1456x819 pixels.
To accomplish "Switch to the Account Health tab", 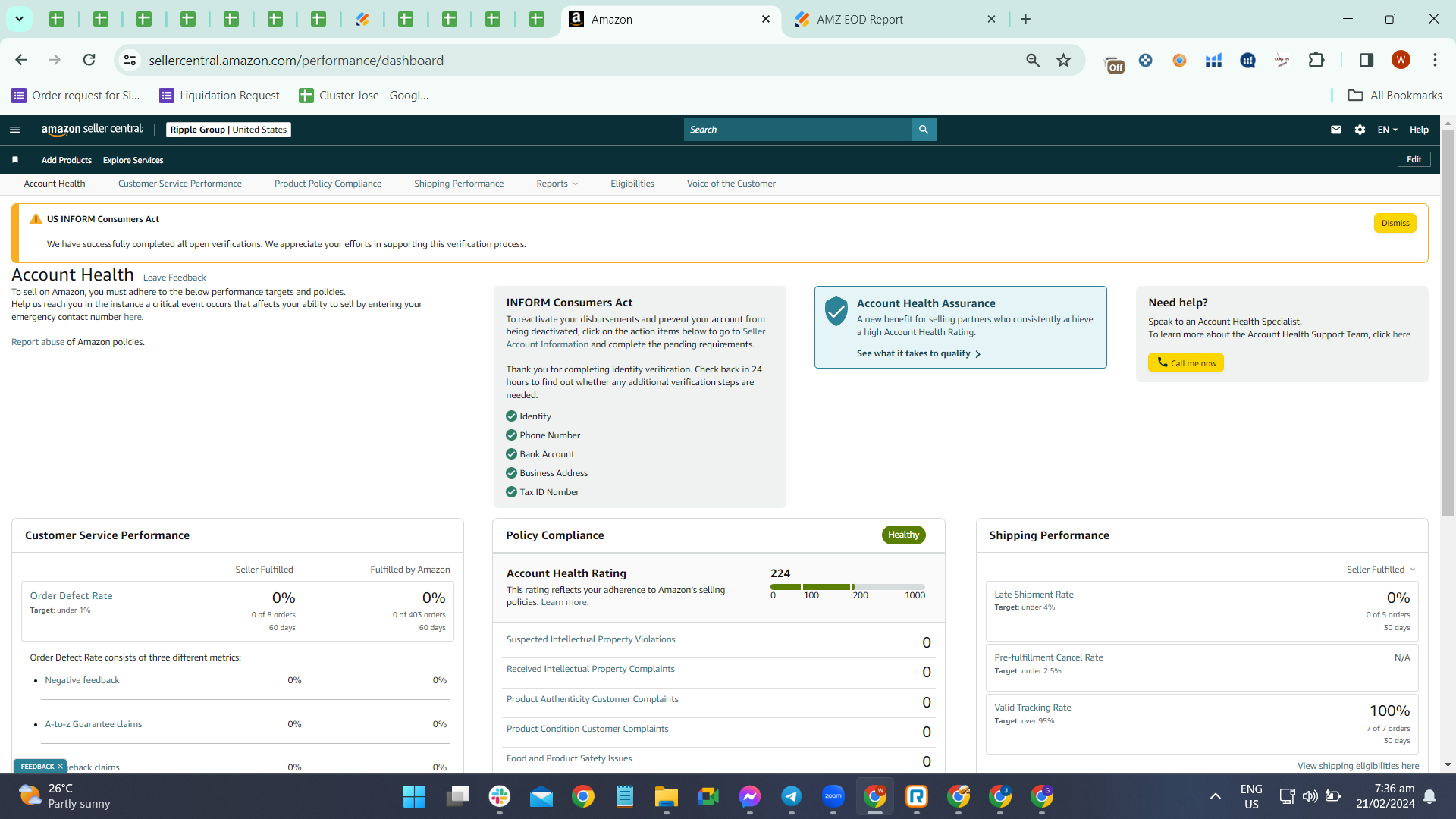I will click(55, 184).
